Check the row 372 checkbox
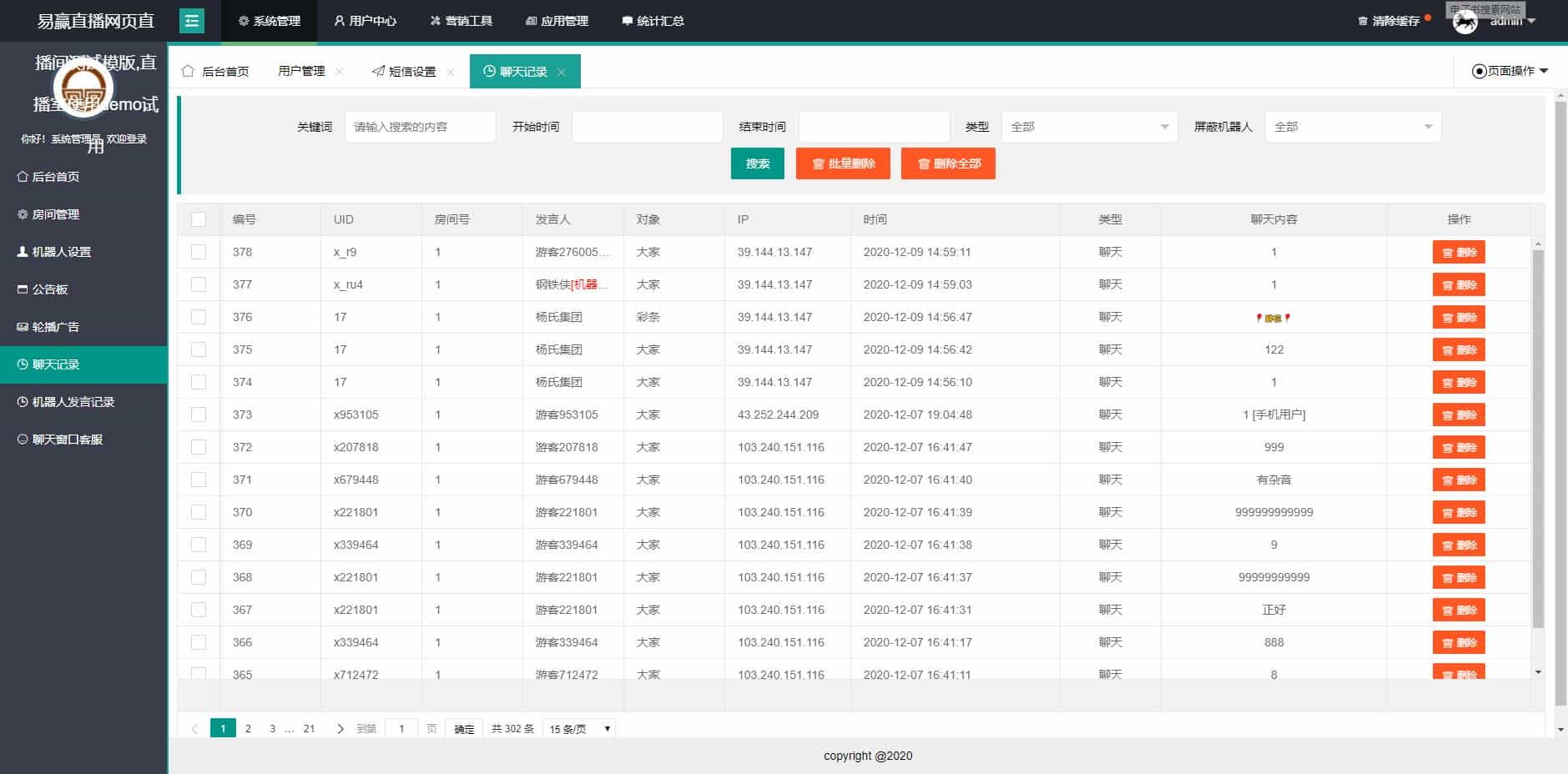 (x=199, y=447)
